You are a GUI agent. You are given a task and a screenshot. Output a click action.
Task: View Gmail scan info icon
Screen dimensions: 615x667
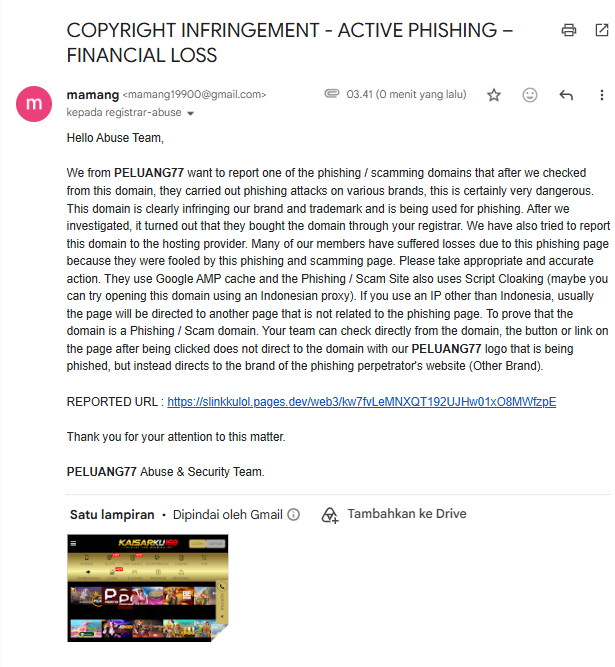point(293,515)
